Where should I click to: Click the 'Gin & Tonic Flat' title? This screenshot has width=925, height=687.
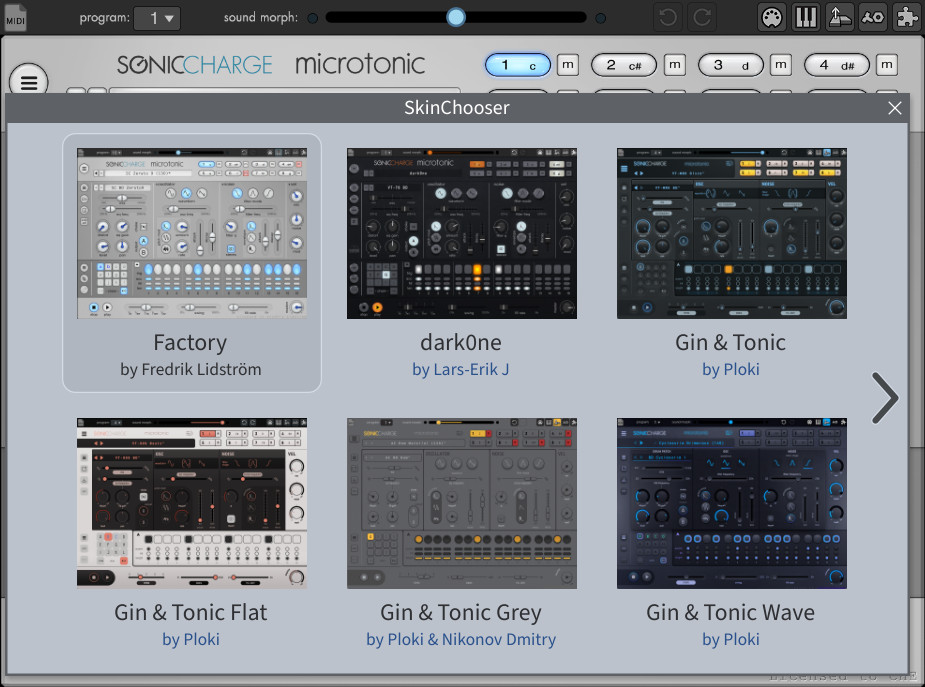tap(191, 613)
